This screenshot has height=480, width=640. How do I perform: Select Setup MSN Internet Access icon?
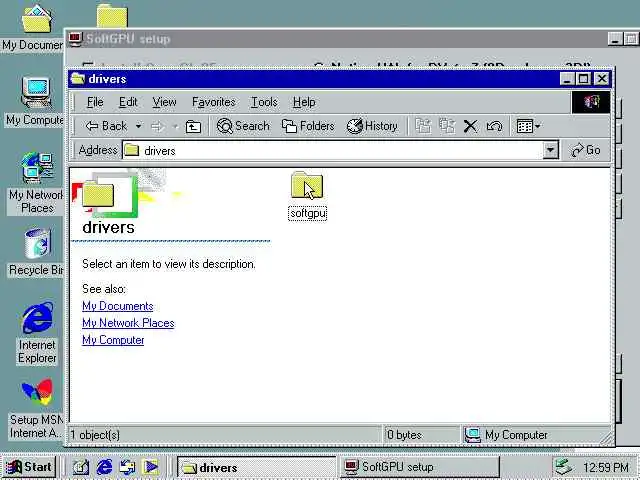click(37, 392)
